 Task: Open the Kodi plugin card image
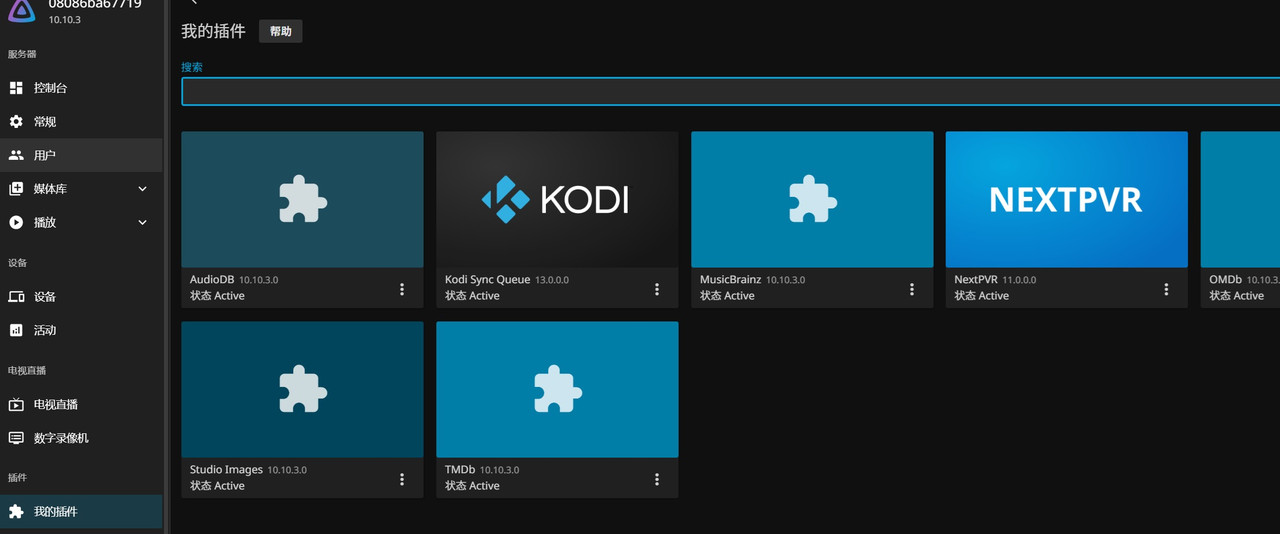pos(557,200)
